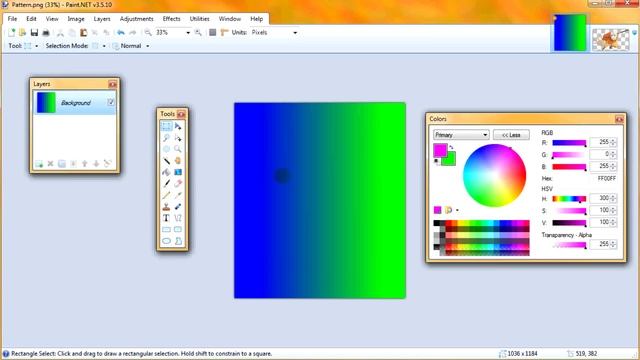Click the Print toolbar icon
The width and height of the screenshot is (640, 360).
click(x=46, y=32)
